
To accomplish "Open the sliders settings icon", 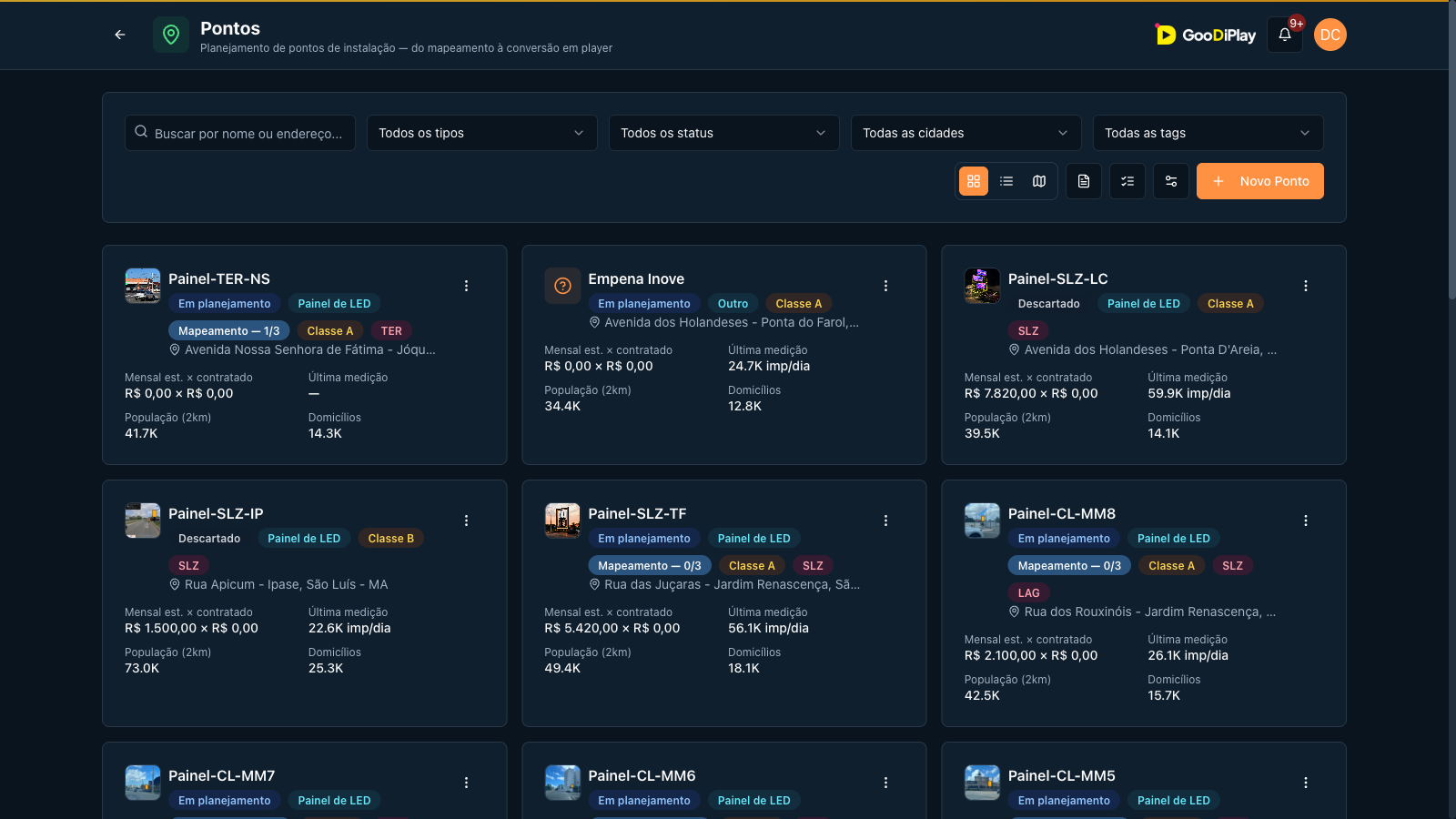I will pyautogui.click(x=1171, y=181).
